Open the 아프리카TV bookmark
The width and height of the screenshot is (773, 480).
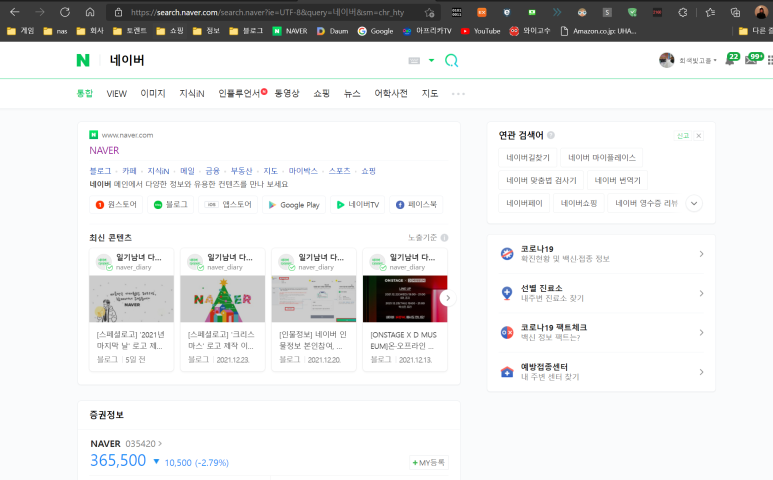pyautogui.click(x=427, y=31)
